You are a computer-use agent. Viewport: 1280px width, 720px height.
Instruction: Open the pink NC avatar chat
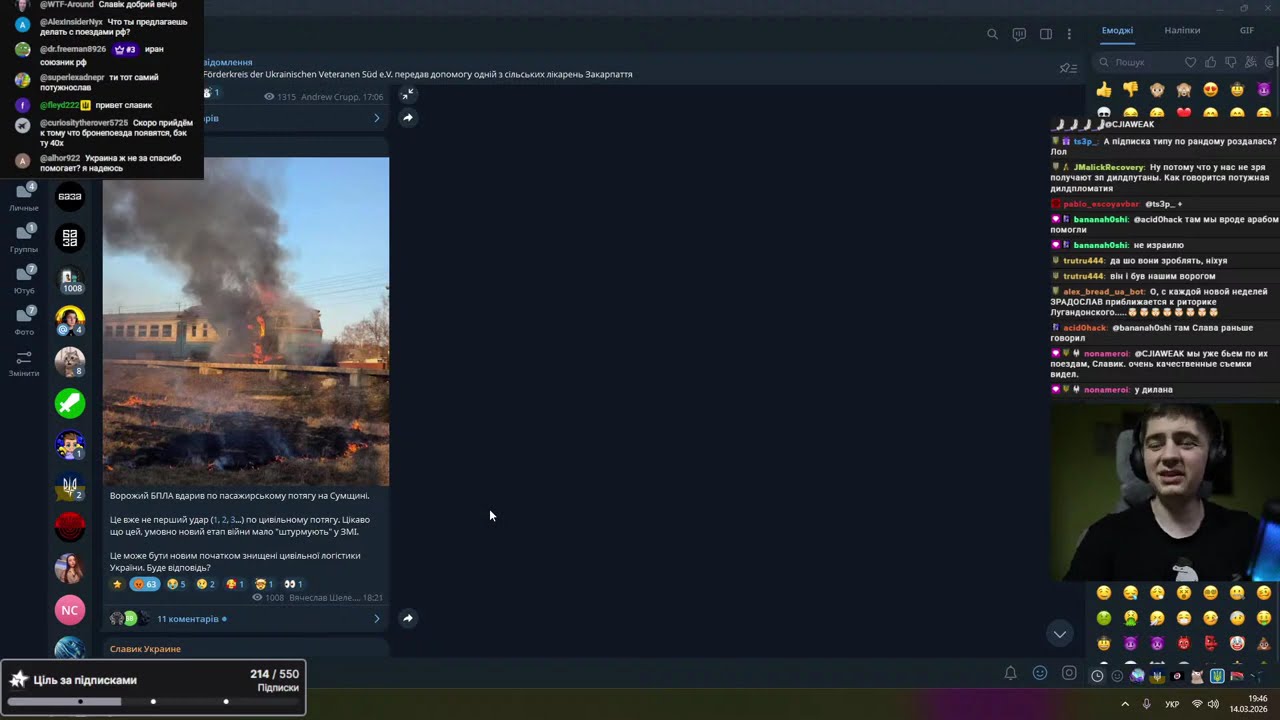[70, 610]
